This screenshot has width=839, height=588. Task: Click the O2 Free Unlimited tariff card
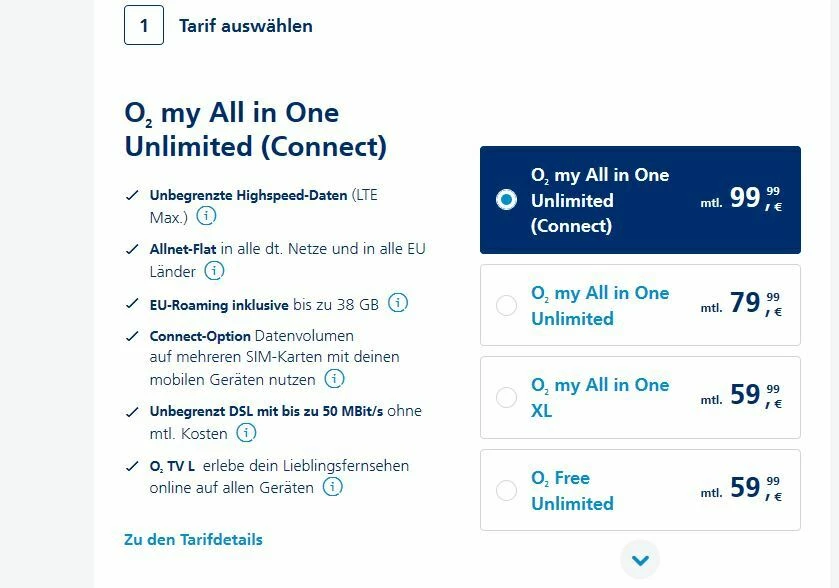tap(640, 490)
